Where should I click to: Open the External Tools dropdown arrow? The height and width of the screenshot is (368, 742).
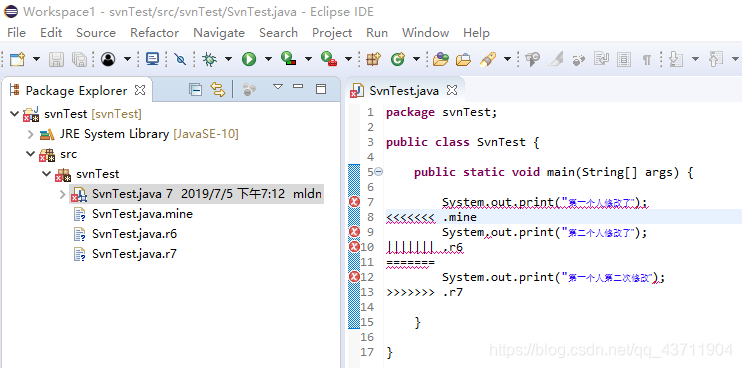(348, 60)
